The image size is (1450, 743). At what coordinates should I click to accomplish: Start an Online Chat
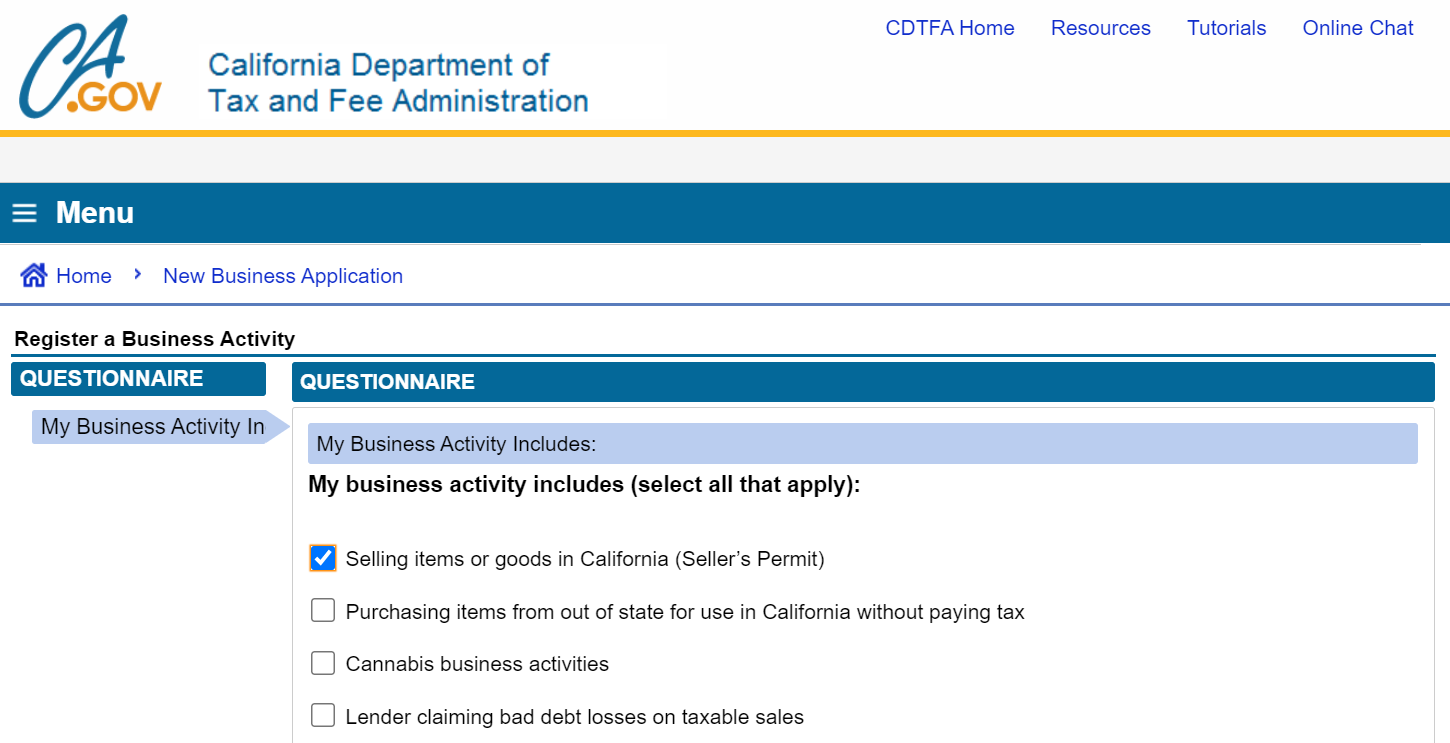[1358, 28]
